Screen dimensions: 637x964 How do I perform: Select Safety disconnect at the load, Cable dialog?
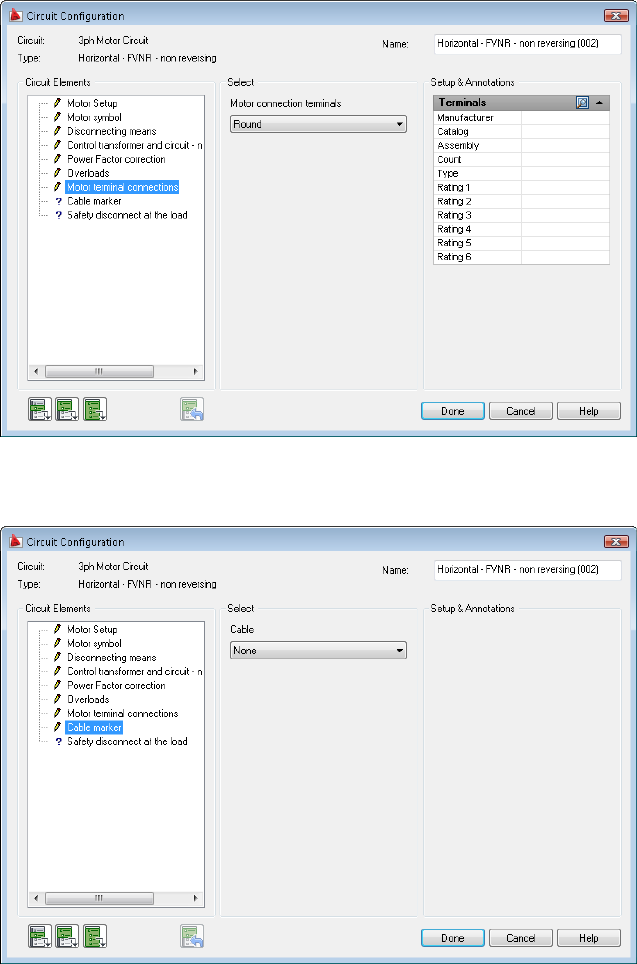(127, 741)
